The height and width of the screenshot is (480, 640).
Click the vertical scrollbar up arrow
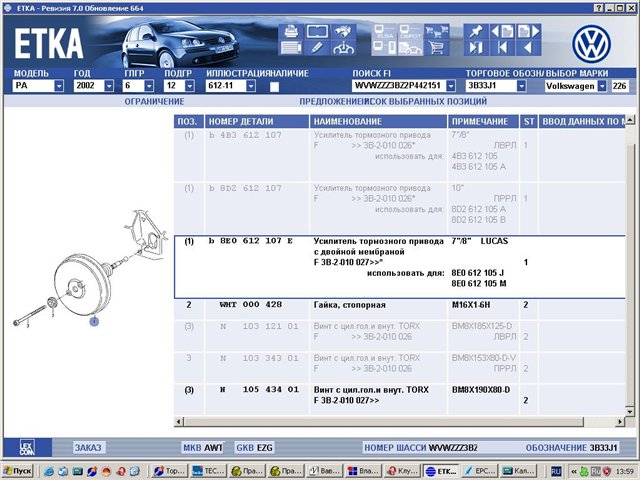point(630,120)
